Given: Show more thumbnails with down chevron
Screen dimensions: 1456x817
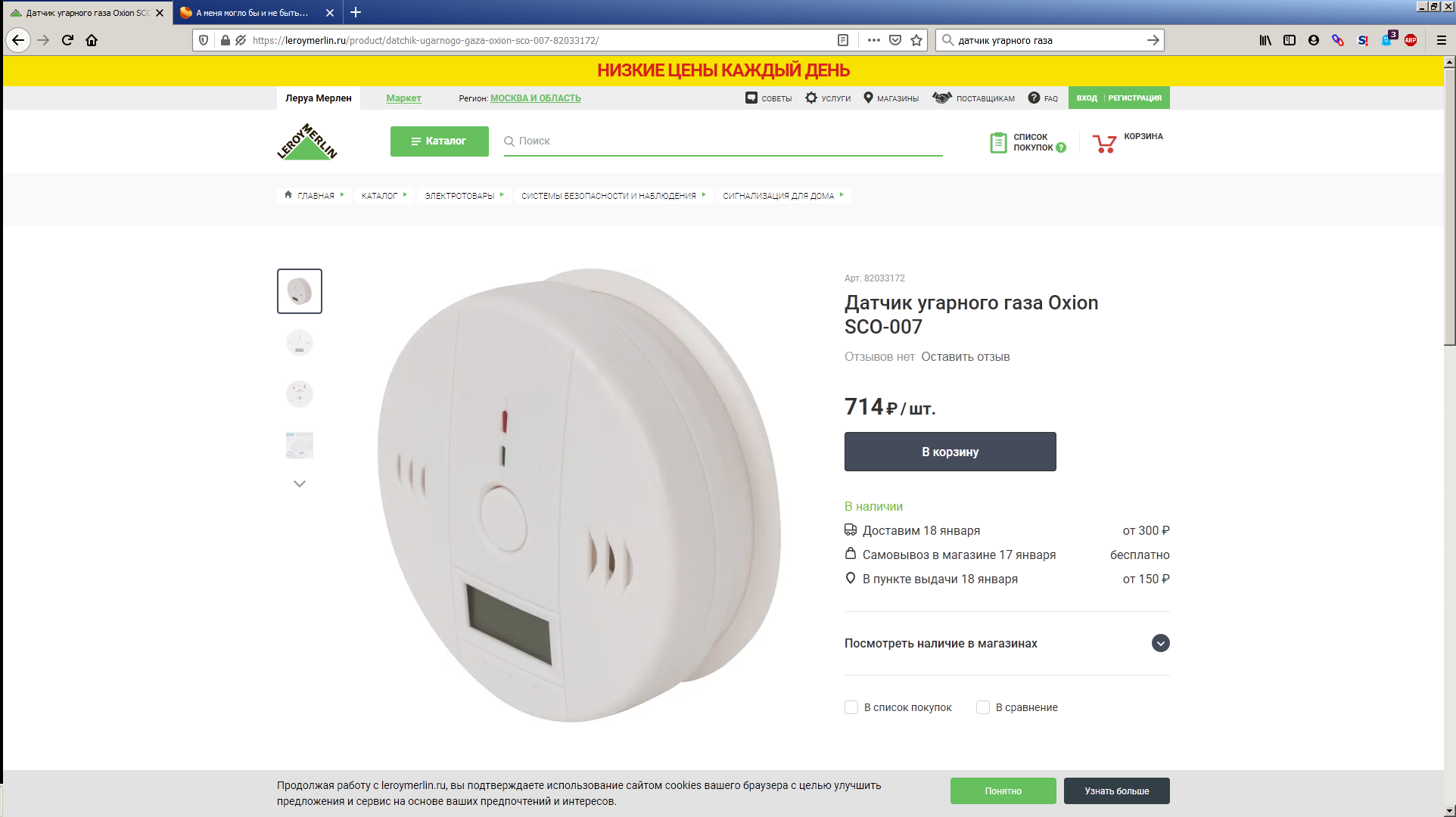Looking at the screenshot, I should [300, 483].
